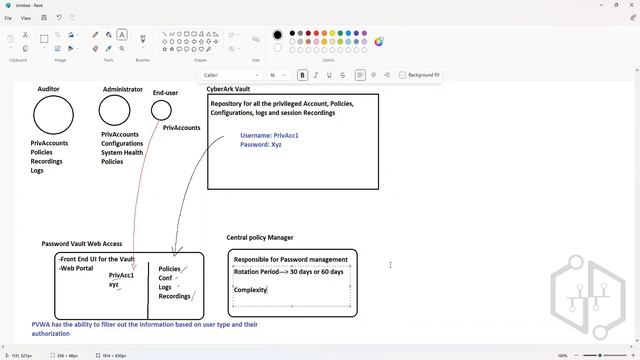Toggle Strikethrough text formatting
The image size is (640, 360).
click(x=343, y=75)
